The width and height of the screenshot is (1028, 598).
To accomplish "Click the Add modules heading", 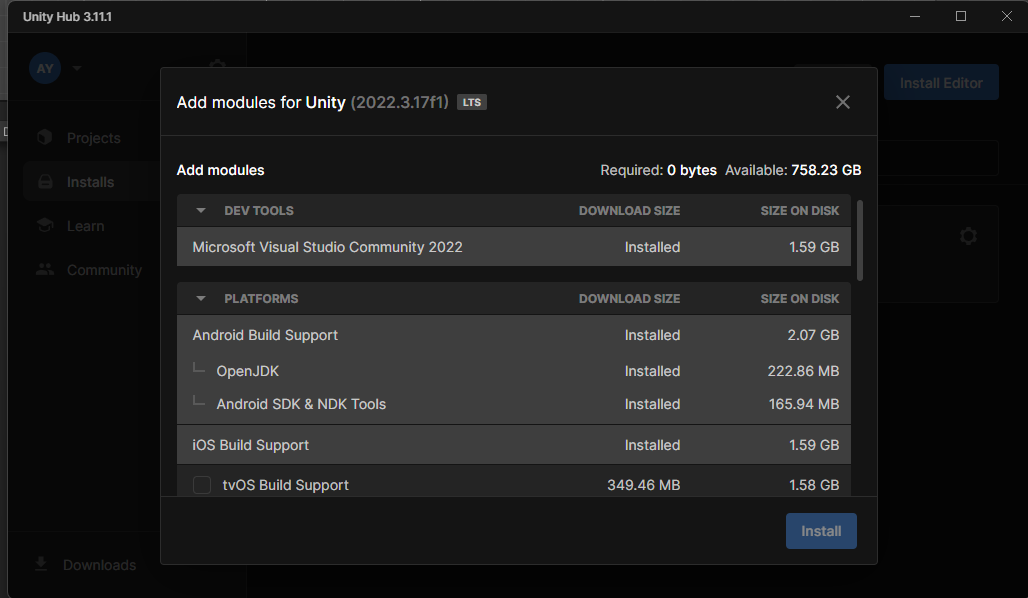I will click(220, 170).
